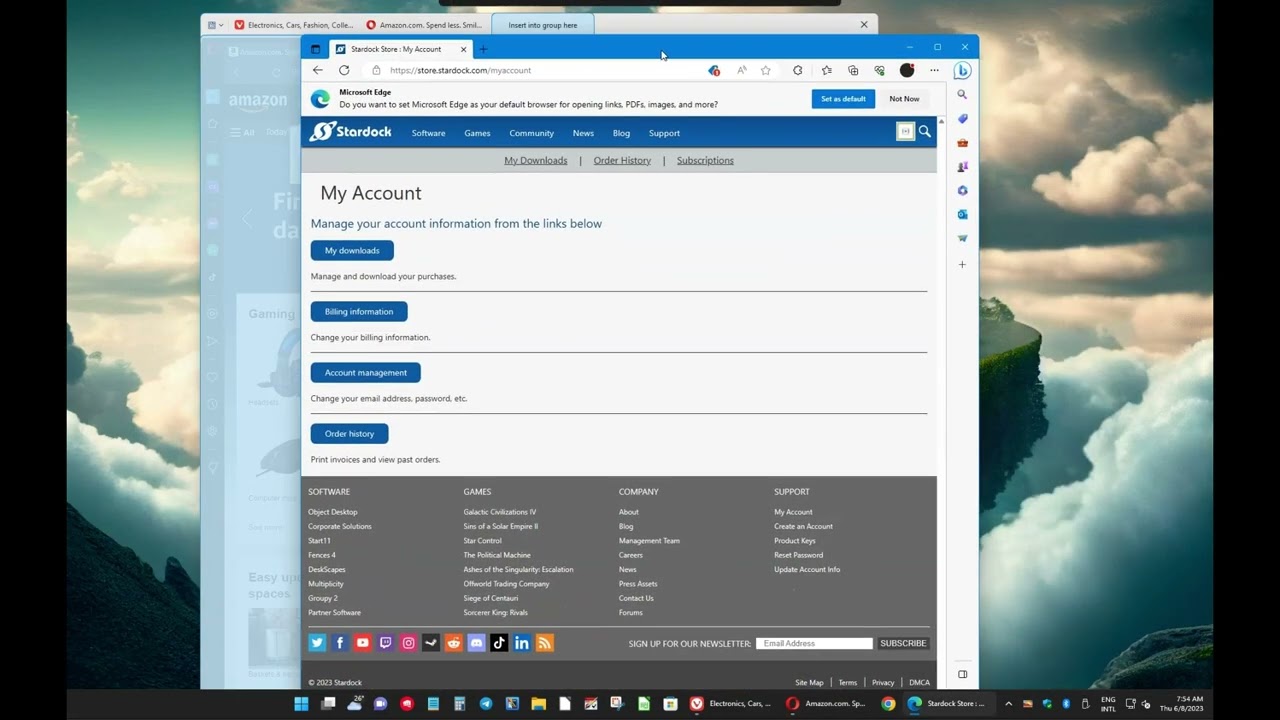Open Fences 4 footer link
This screenshot has width=1280, height=720.
pyautogui.click(x=322, y=555)
